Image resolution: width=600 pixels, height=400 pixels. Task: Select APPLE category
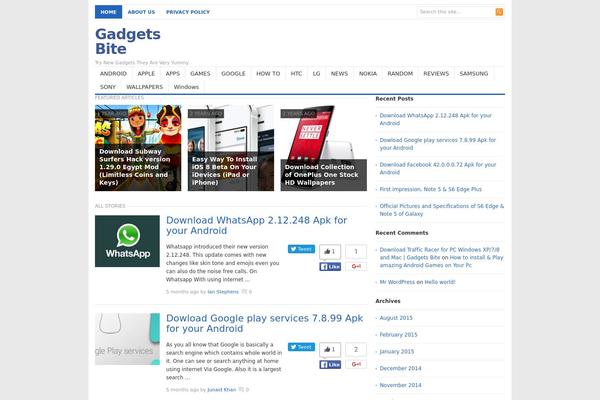(146, 73)
